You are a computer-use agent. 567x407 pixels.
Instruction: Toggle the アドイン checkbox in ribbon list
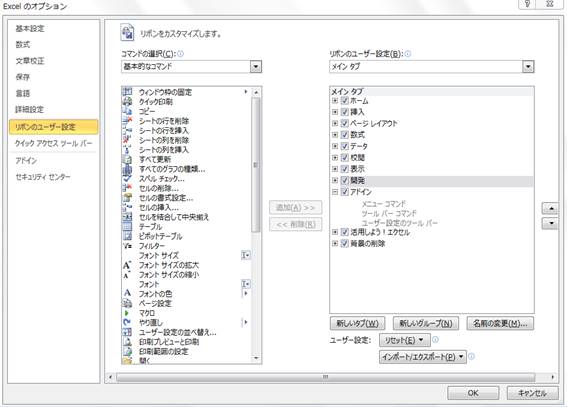(345, 192)
